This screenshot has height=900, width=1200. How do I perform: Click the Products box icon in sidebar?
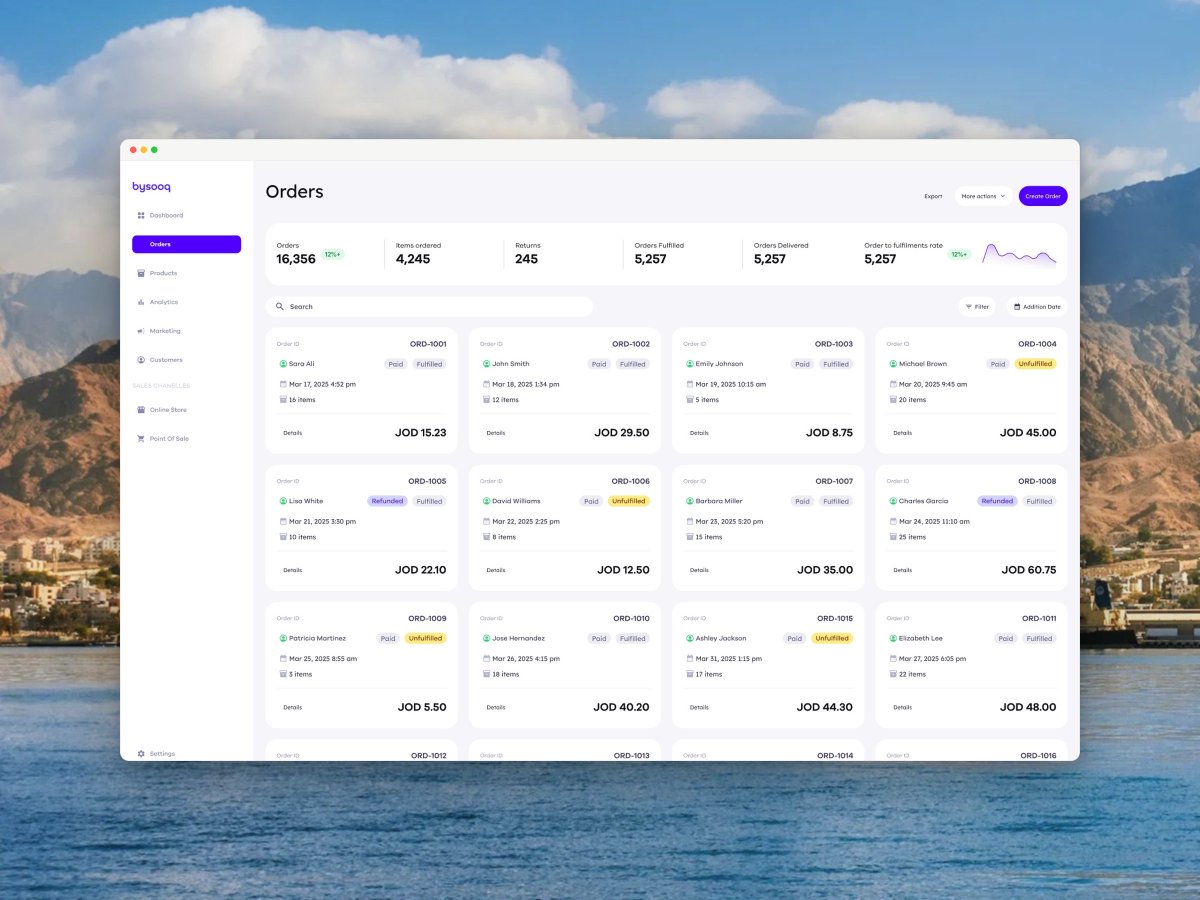141,273
